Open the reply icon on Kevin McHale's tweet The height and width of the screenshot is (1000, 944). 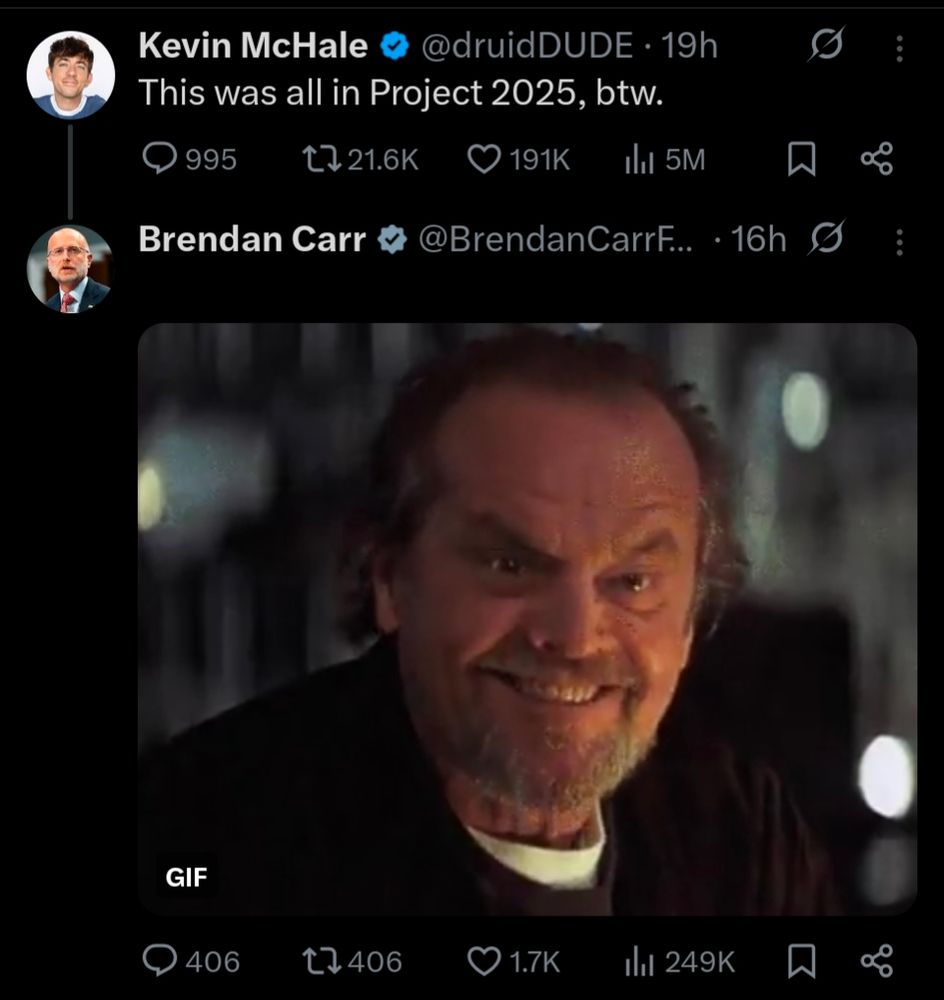161,159
